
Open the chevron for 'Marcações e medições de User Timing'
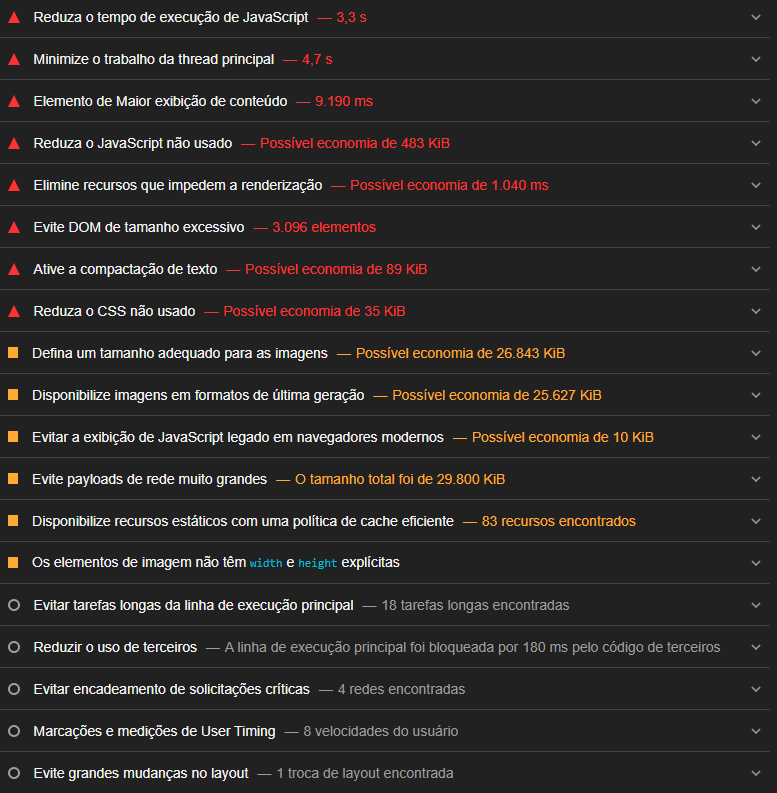coord(756,731)
